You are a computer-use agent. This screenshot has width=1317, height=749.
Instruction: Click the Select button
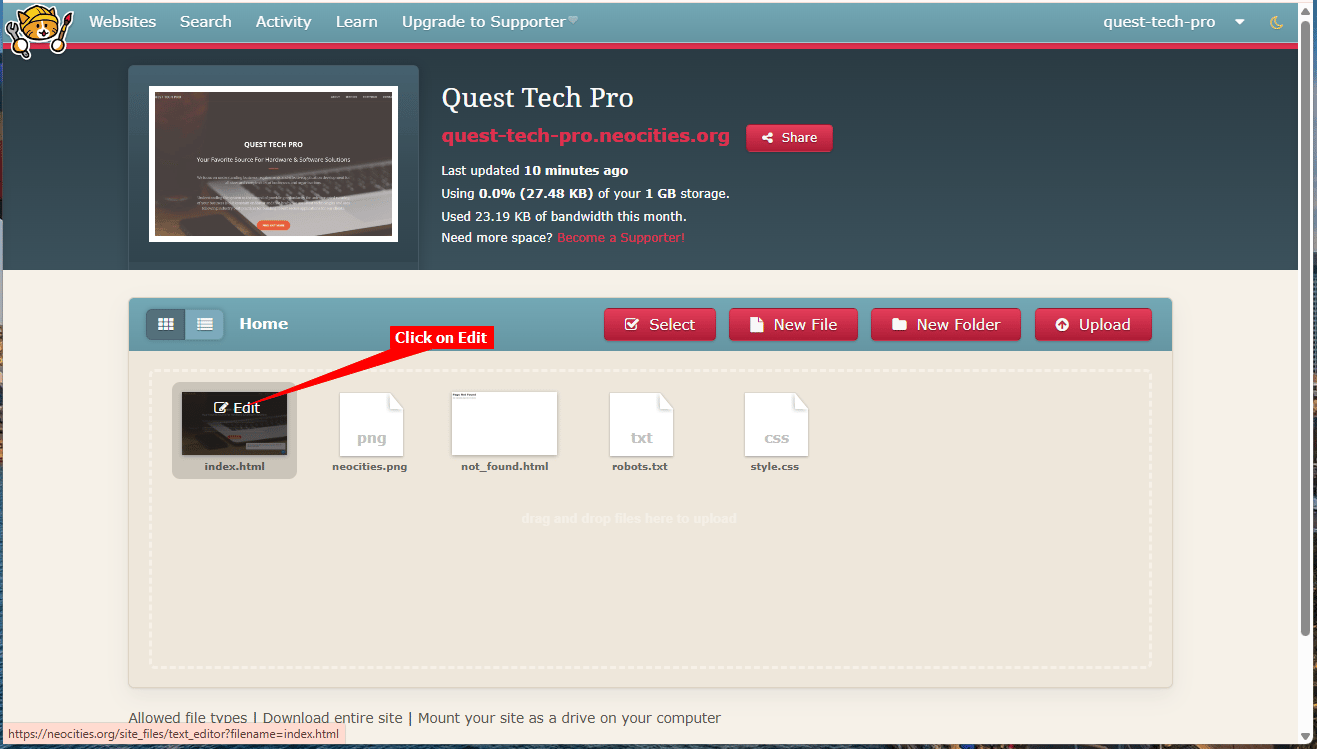coord(660,325)
